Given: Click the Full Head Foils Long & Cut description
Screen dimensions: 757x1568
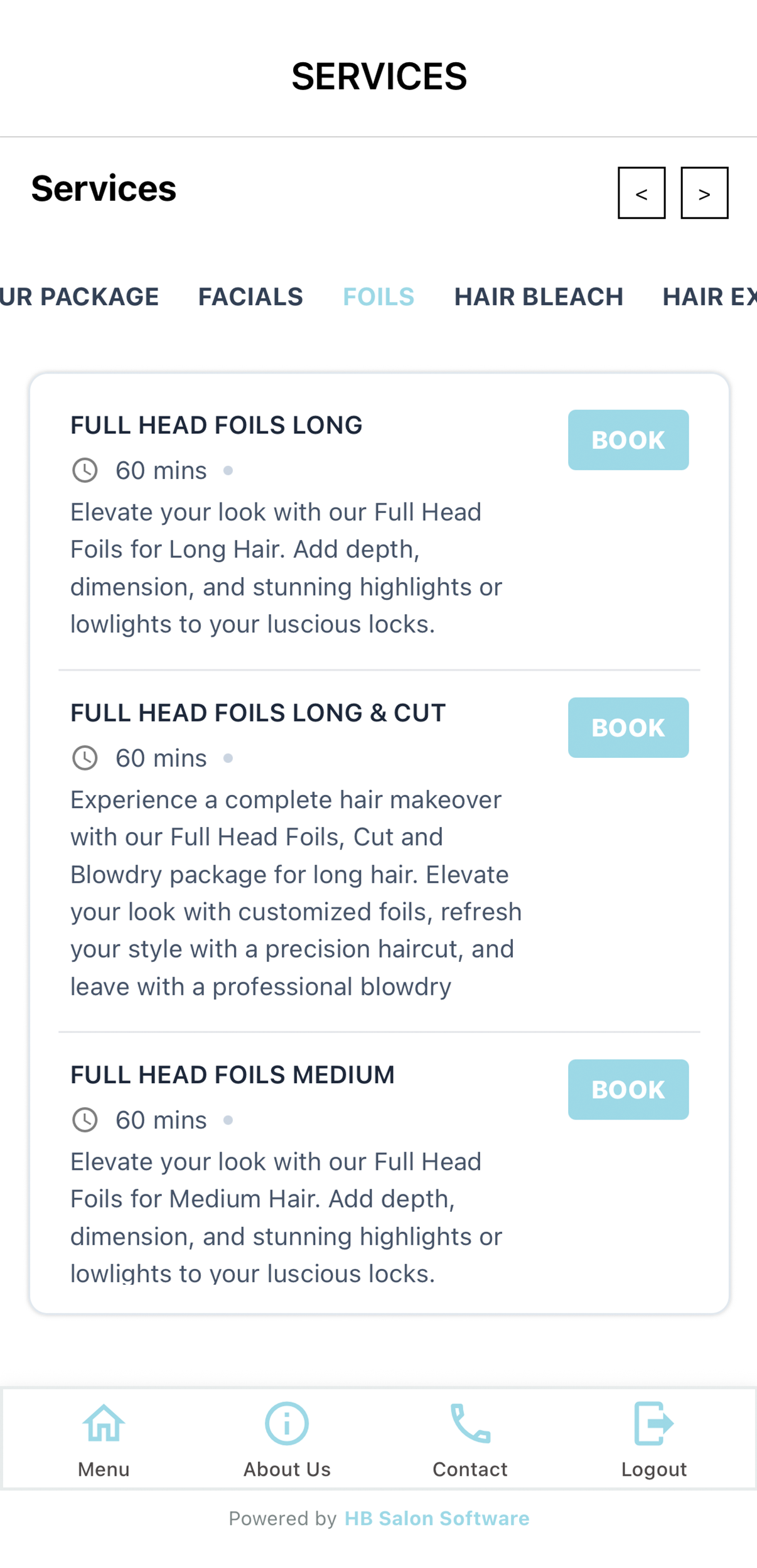Looking at the screenshot, I should click(x=296, y=893).
